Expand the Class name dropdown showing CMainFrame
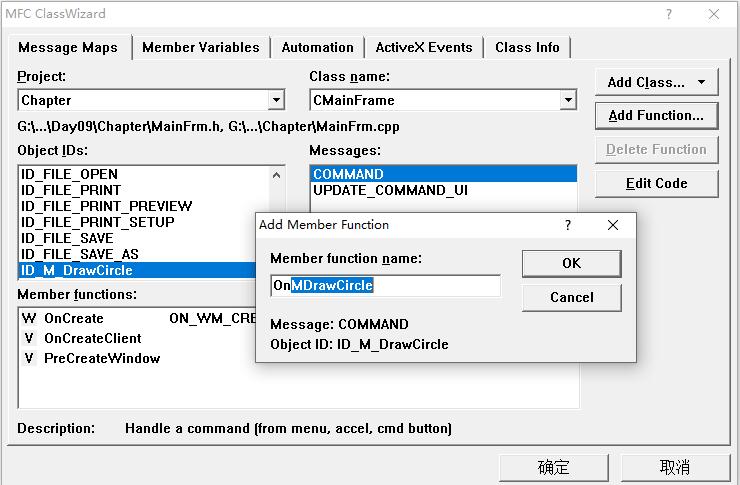Screen dimensions: 740x485 click(568, 100)
